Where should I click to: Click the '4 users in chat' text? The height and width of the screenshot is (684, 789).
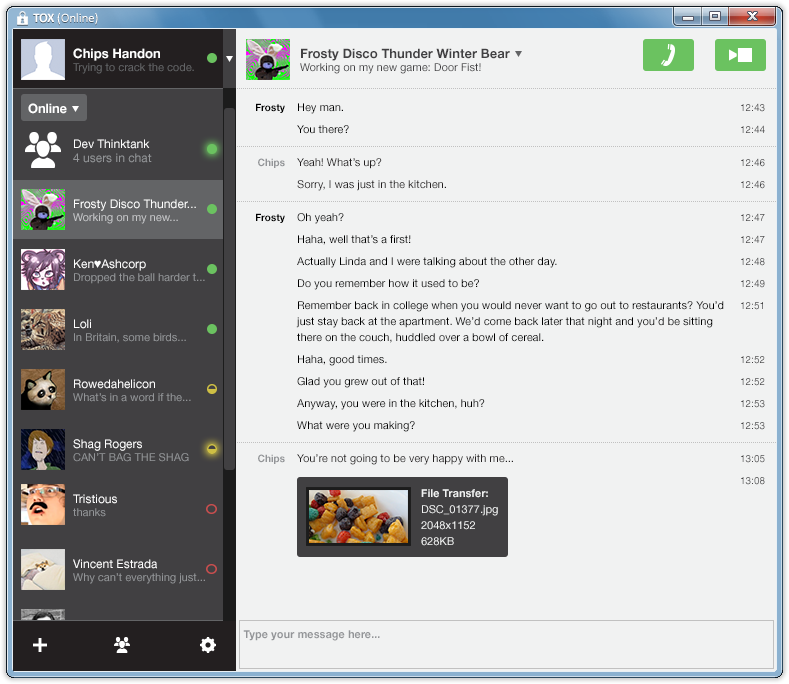point(112,158)
